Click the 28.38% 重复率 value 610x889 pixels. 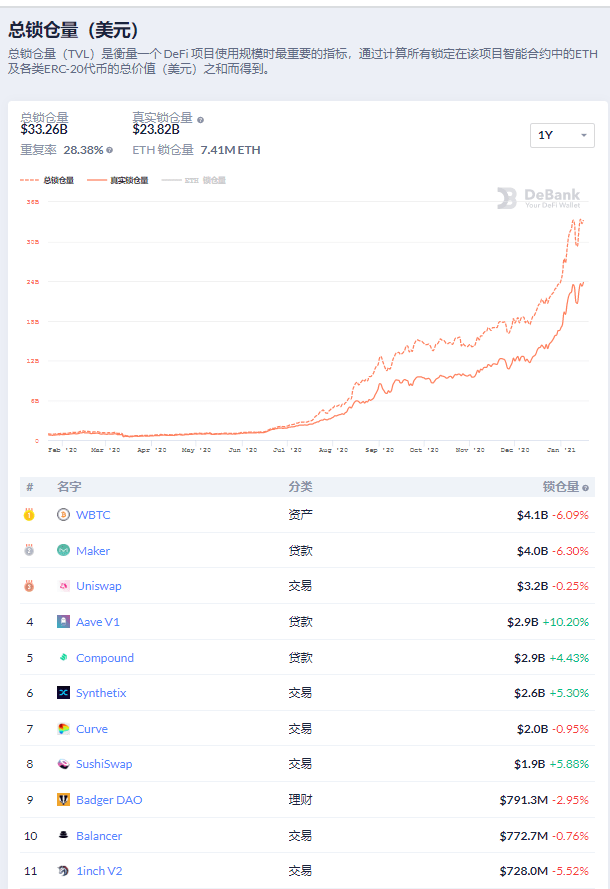[83, 150]
